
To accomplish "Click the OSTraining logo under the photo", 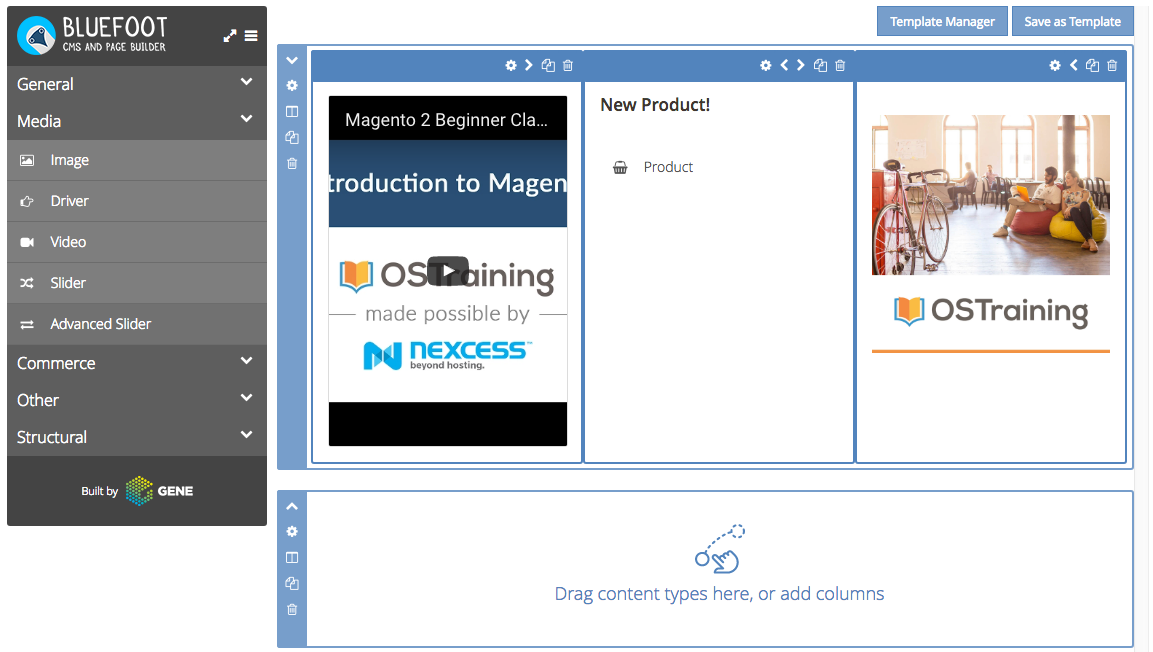I will [990, 312].
